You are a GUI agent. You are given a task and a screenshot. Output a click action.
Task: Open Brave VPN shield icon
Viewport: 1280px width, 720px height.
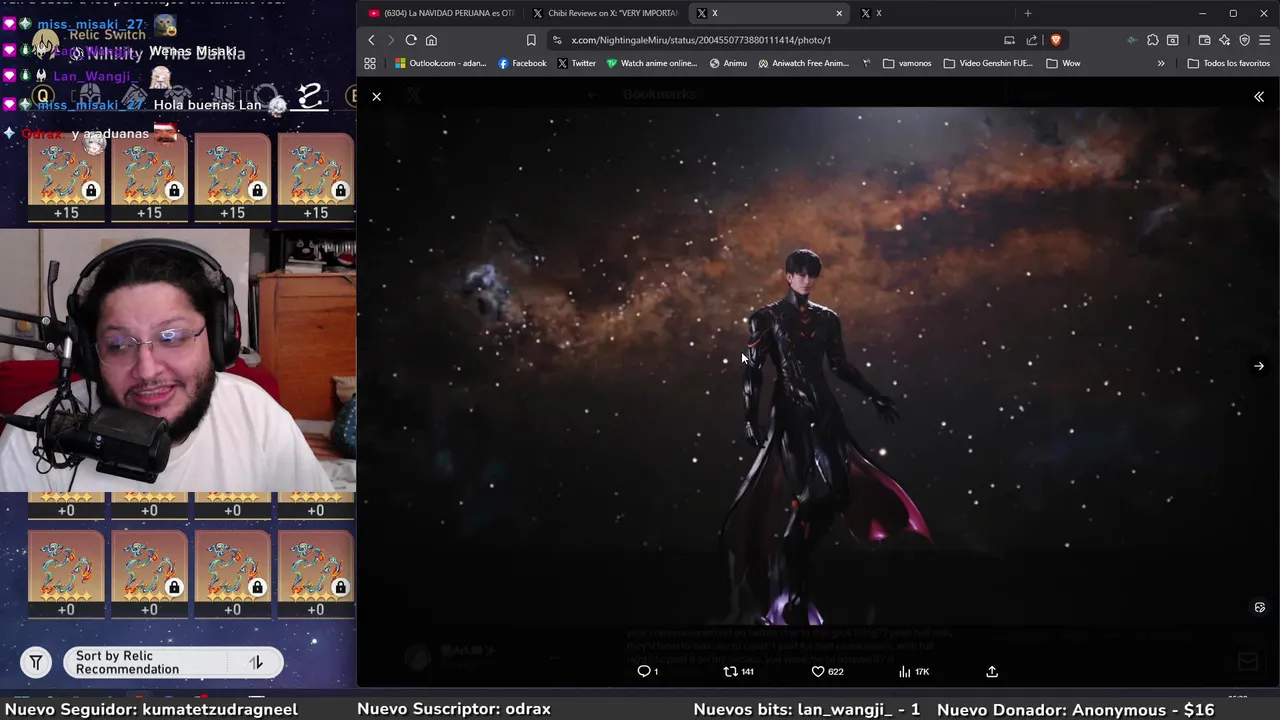[1244, 40]
